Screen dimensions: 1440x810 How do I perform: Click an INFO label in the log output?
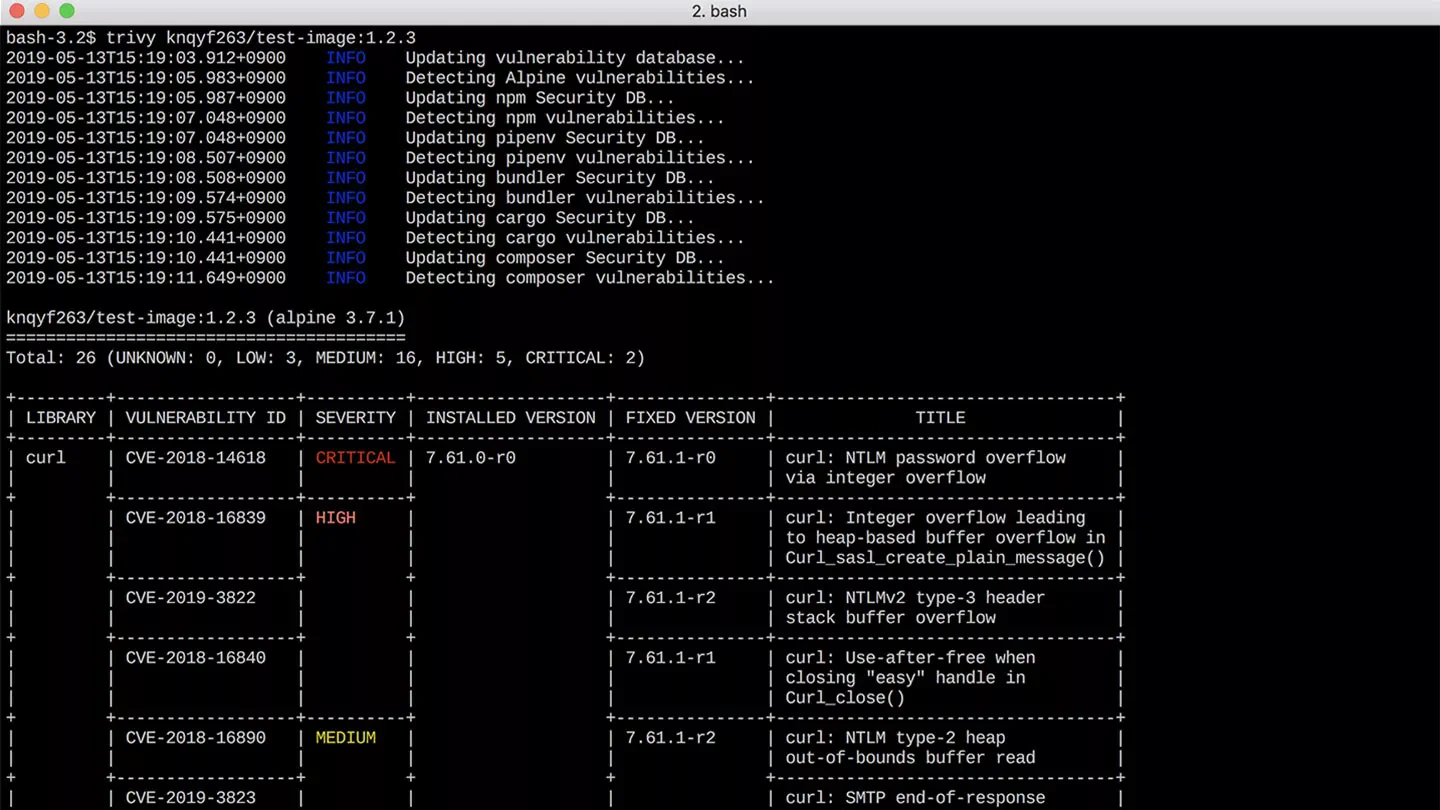(x=345, y=57)
